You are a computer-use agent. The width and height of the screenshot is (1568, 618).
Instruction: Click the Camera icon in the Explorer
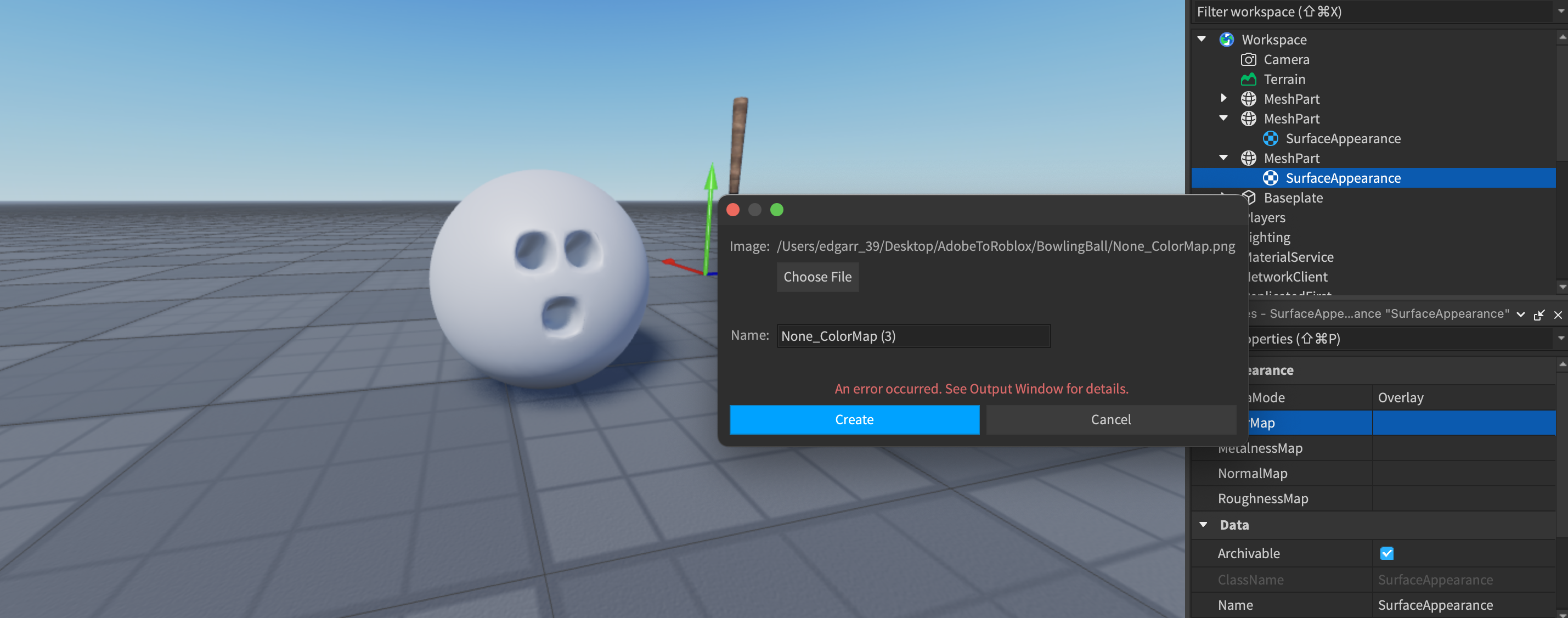1249,59
